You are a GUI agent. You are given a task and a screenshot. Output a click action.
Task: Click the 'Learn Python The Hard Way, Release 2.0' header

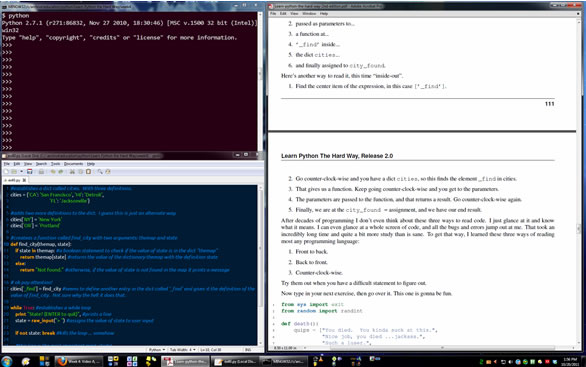point(337,156)
